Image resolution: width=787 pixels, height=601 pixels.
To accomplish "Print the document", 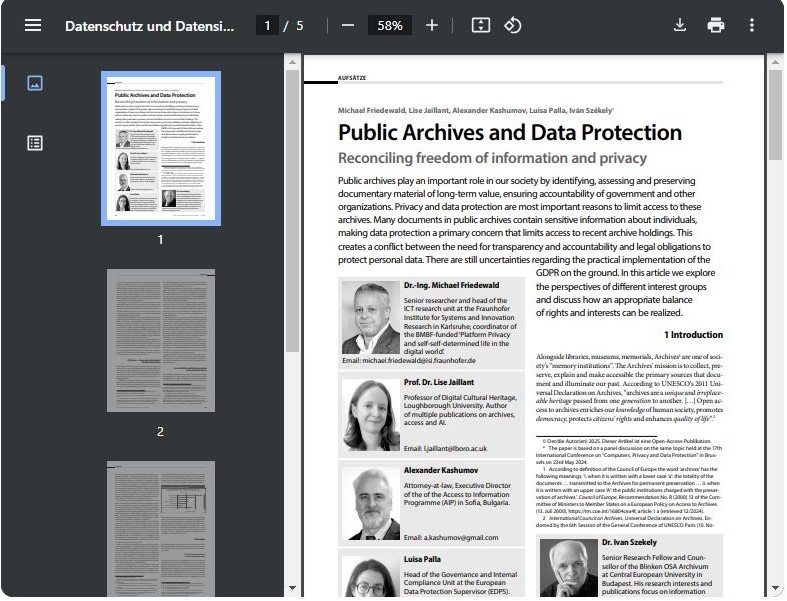I will [x=716, y=26].
